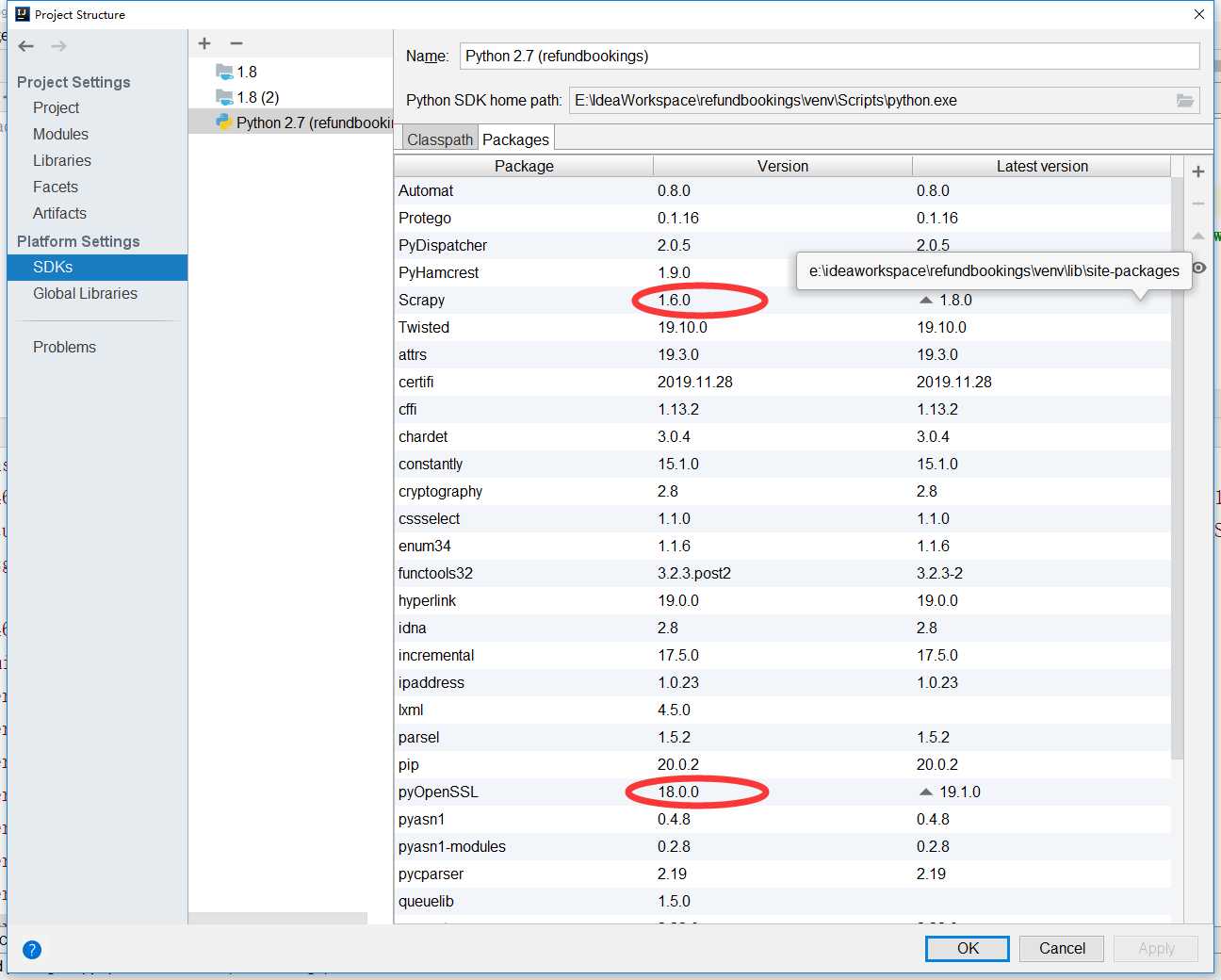This screenshot has height=980, width=1221.
Task: Open Artifacts settings
Action: coord(59,213)
